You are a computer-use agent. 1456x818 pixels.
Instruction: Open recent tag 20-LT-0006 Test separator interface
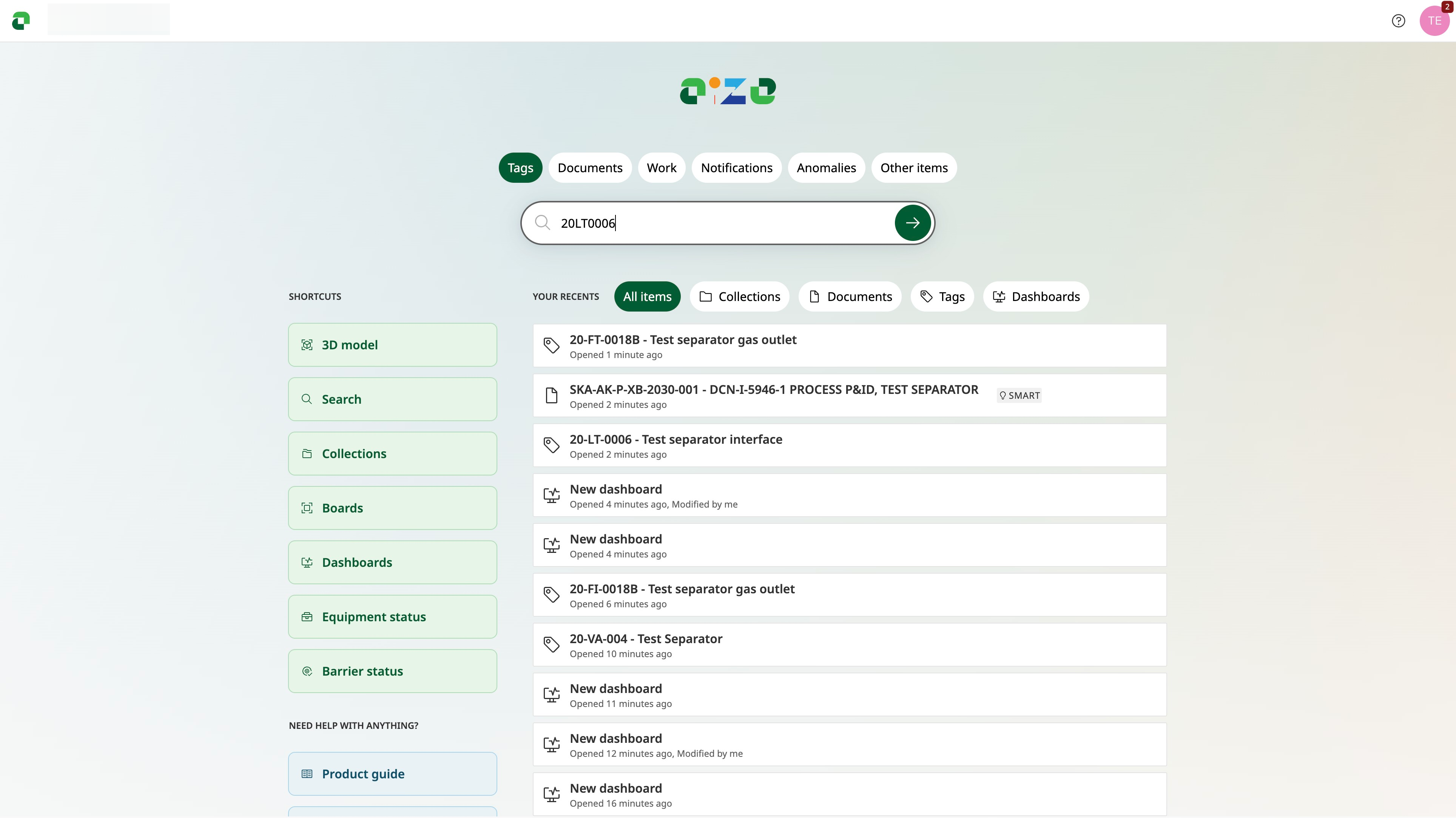point(676,440)
